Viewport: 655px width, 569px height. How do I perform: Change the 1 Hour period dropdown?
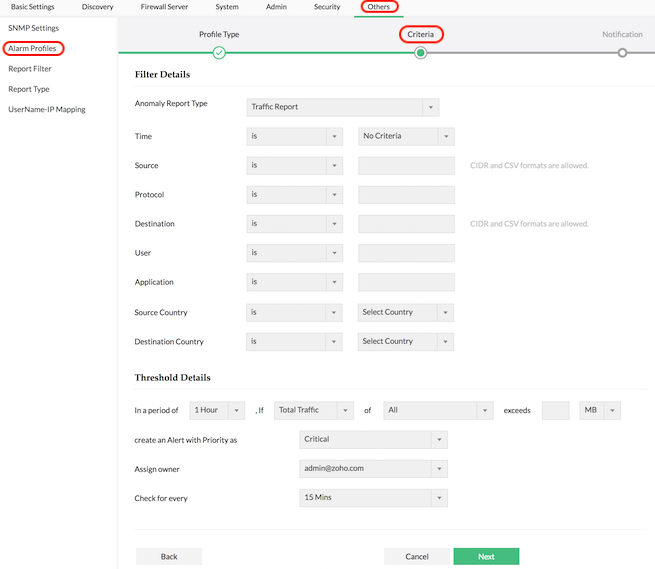217,410
